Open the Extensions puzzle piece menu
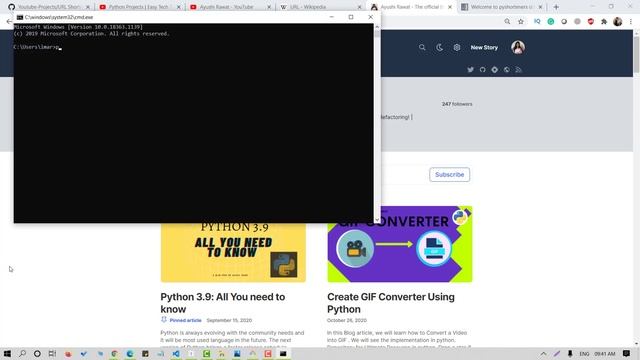The width and height of the screenshot is (640, 360). [x=604, y=22]
